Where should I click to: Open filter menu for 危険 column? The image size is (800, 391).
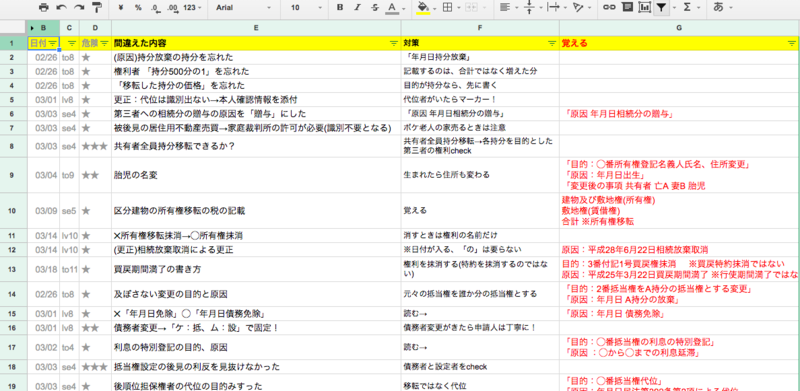pyautogui.click(x=104, y=44)
